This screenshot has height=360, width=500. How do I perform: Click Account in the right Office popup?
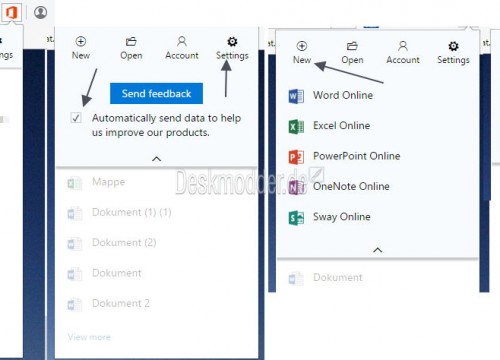pos(403,53)
